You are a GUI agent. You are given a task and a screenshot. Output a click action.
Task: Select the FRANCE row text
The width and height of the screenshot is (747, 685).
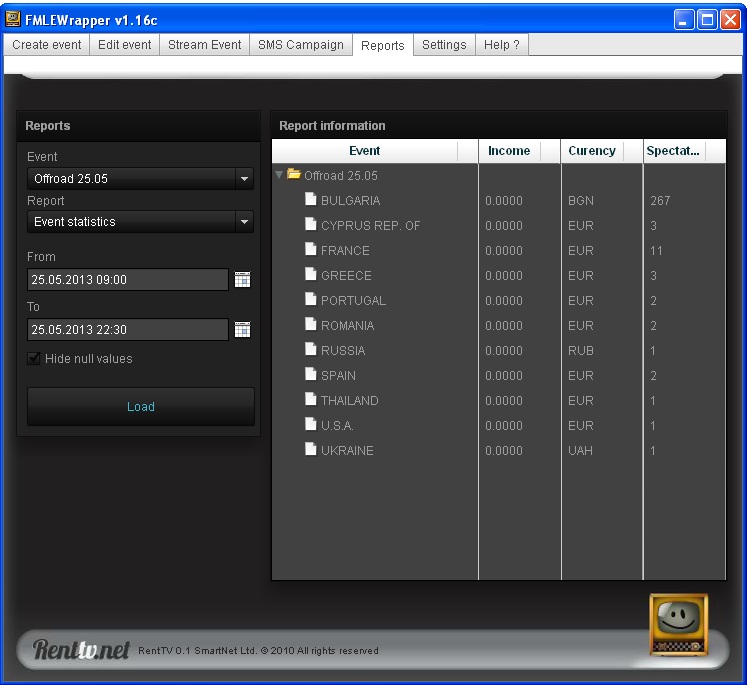tap(345, 251)
